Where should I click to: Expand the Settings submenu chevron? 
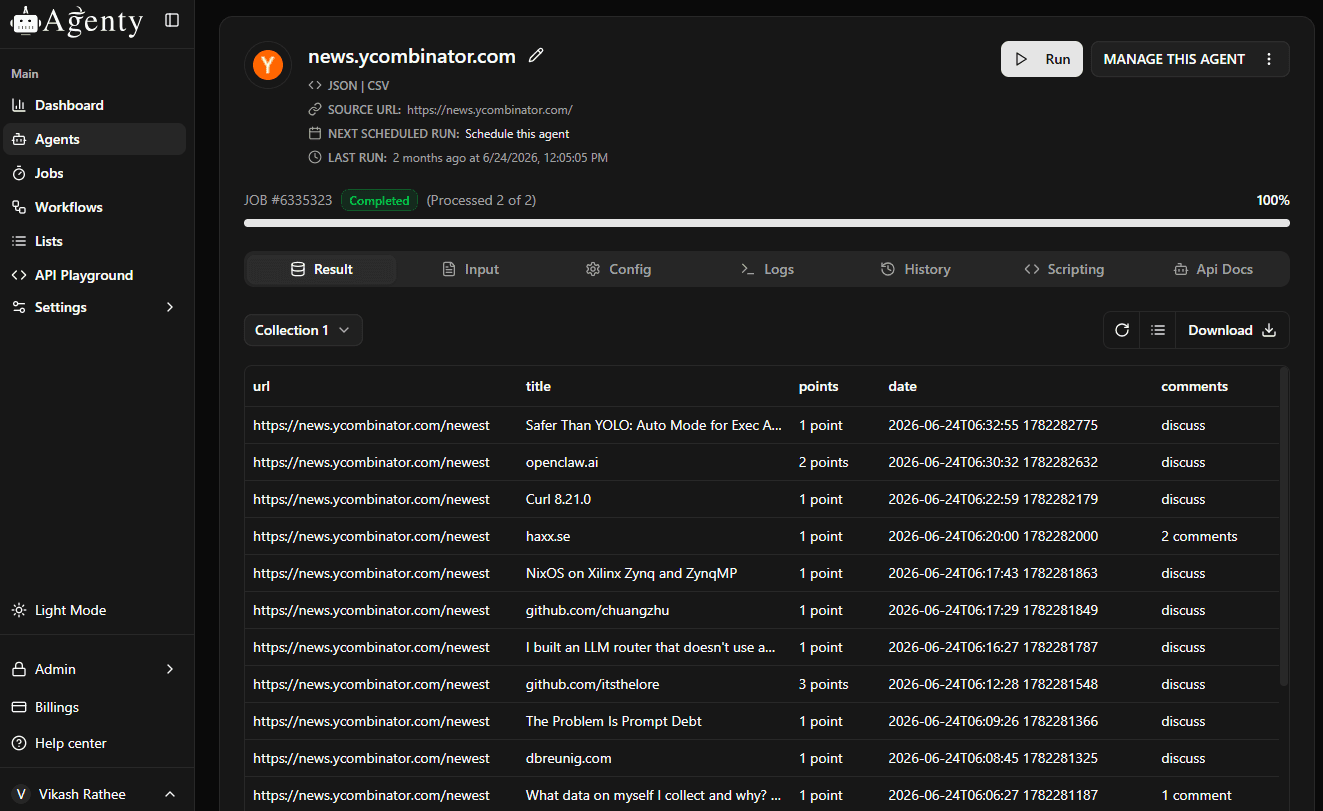(x=170, y=307)
